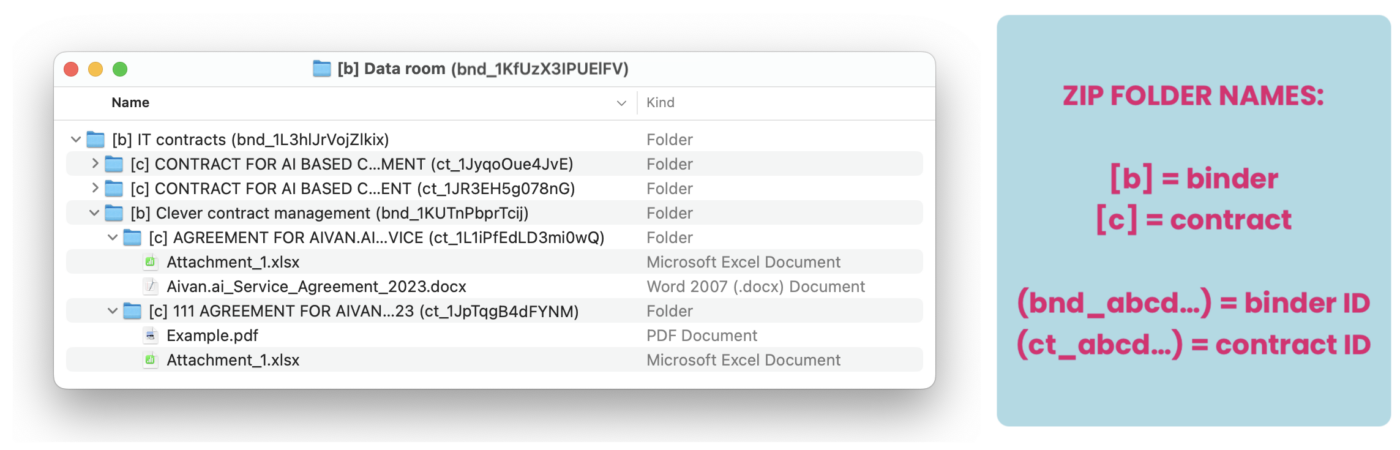Expand the ct_1JyqoOue4JvE contract folder

click(x=95, y=164)
